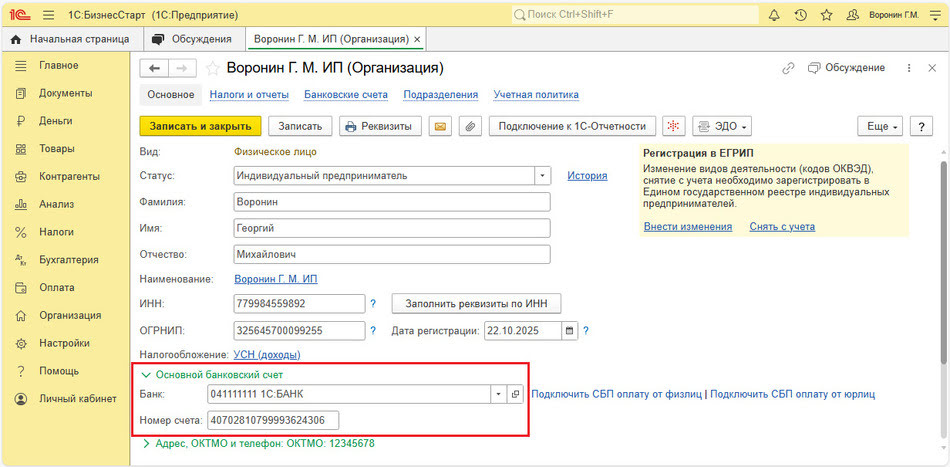
Task: Open the user profile icon for Воронин Г.М.
Action: (852, 15)
